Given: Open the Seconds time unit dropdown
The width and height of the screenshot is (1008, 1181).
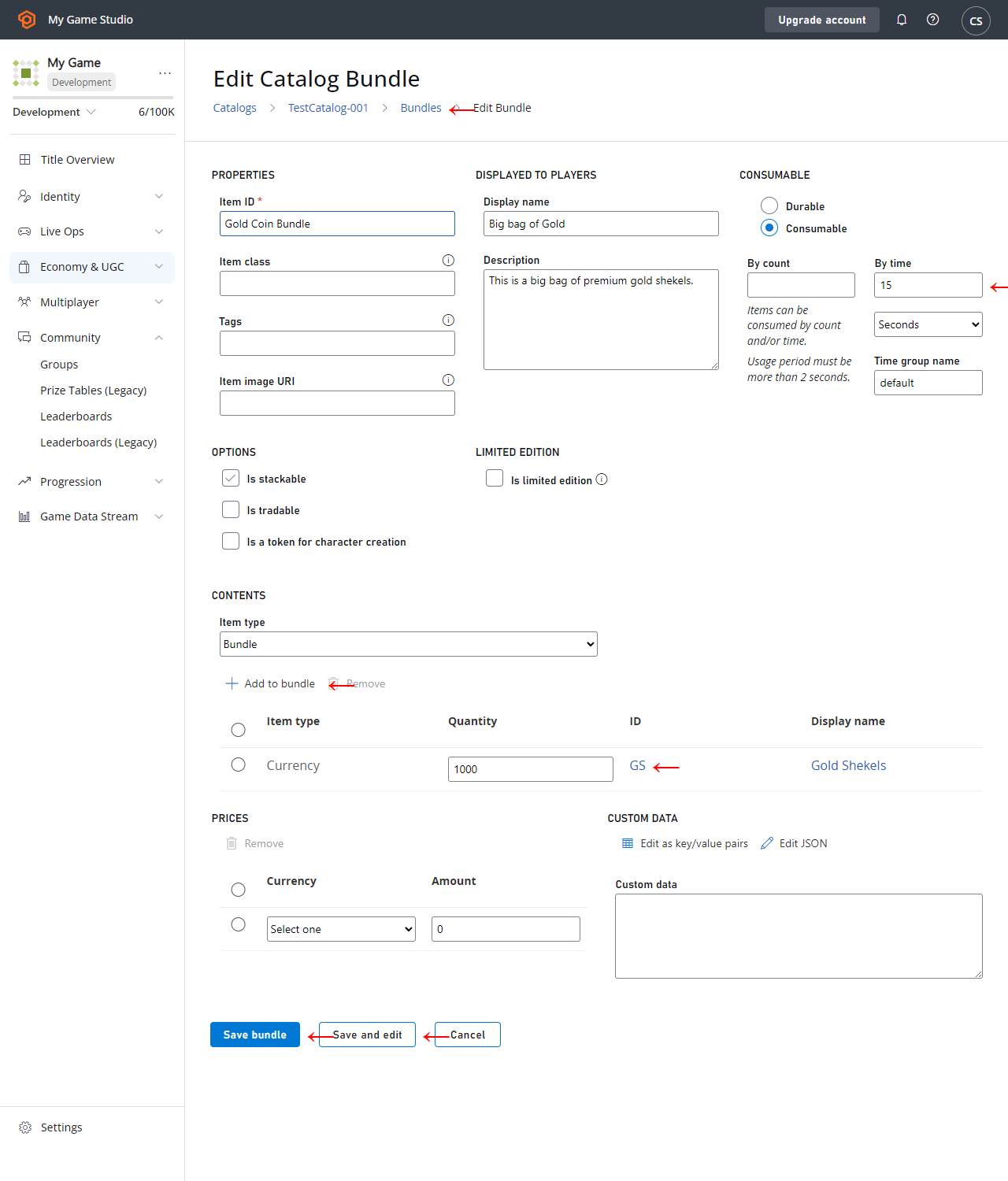Looking at the screenshot, I should click(x=928, y=324).
